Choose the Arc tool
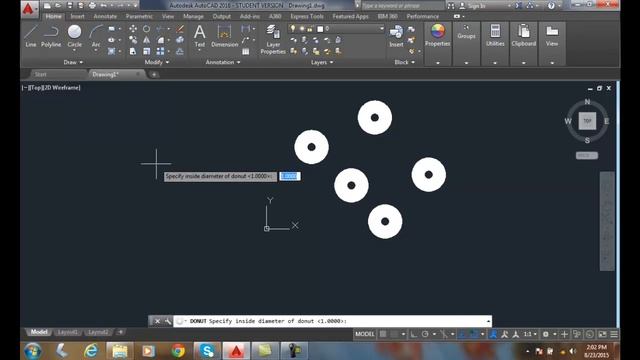This screenshot has height=360, width=640. [x=96, y=36]
